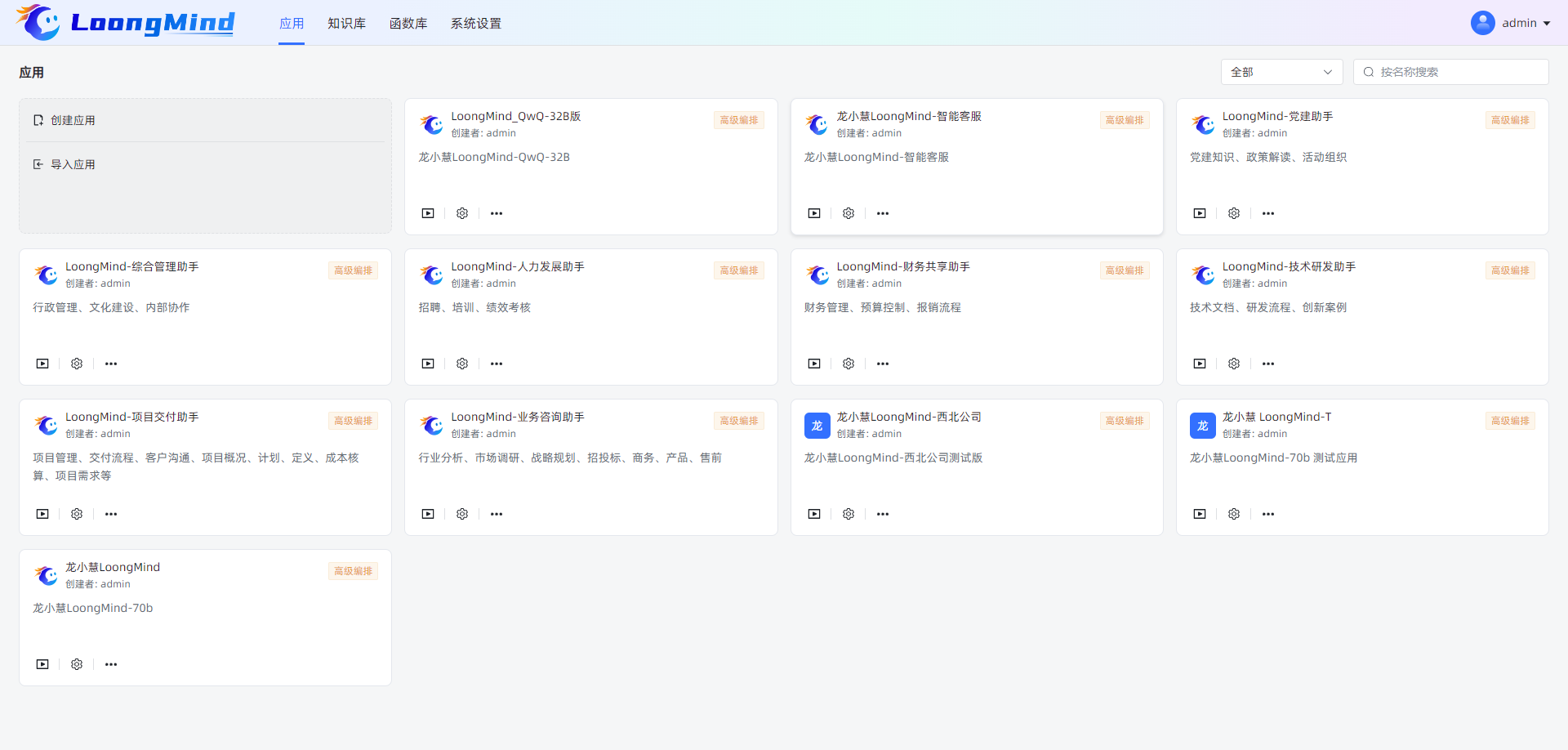
Task: Open more options for LoongMind-党建助手
Action: (1268, 213)
